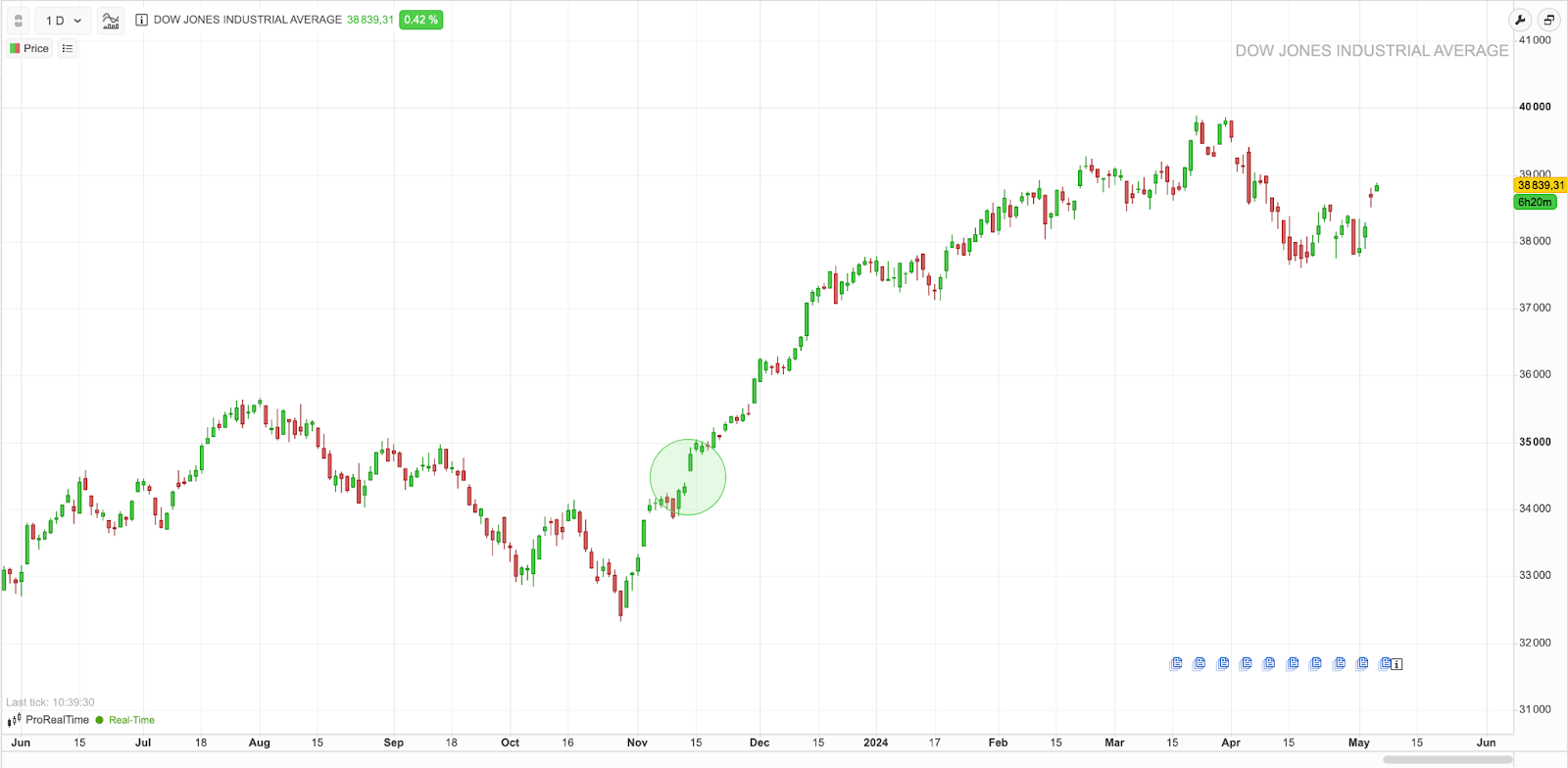Screen dimensions: 1568x768
Task: Click the Aug label on the time axis
Action: 260,743
